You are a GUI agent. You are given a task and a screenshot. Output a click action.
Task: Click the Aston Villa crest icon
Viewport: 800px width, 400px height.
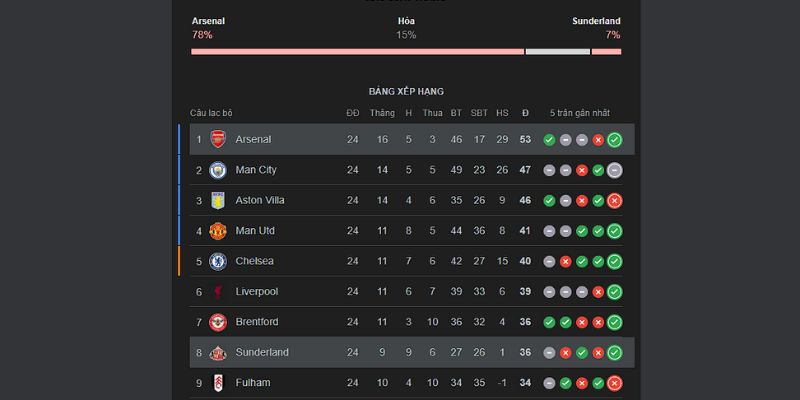218,200
